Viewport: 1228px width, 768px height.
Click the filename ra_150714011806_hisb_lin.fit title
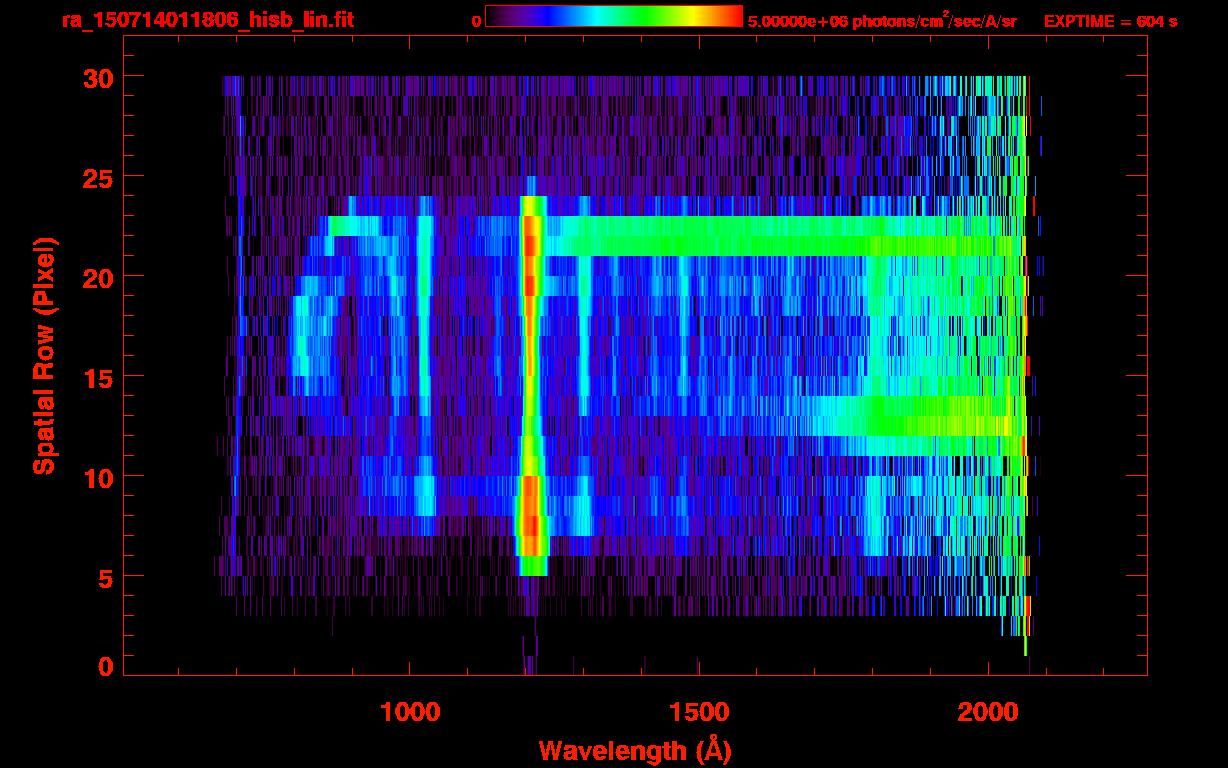pyautogui.click(x=207, y=20)
